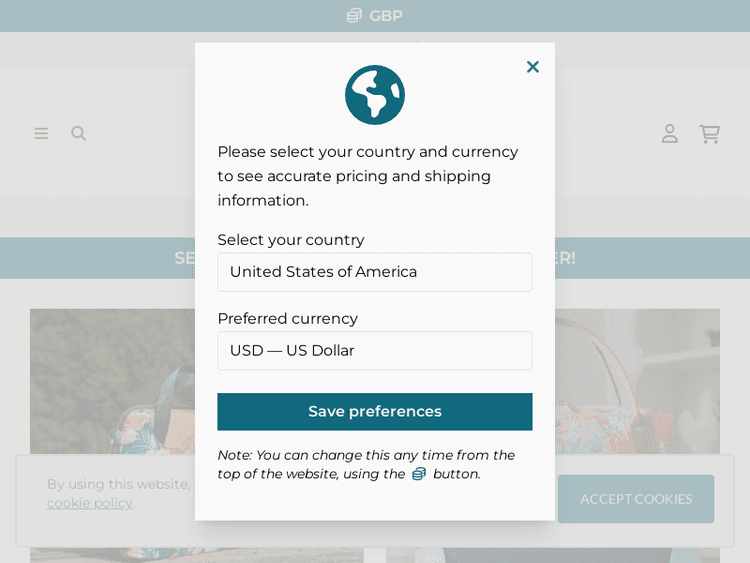This screenshot has height=563, width=750.
Task: Click the 'Preferred currency' label
Action: click(288, 319)
